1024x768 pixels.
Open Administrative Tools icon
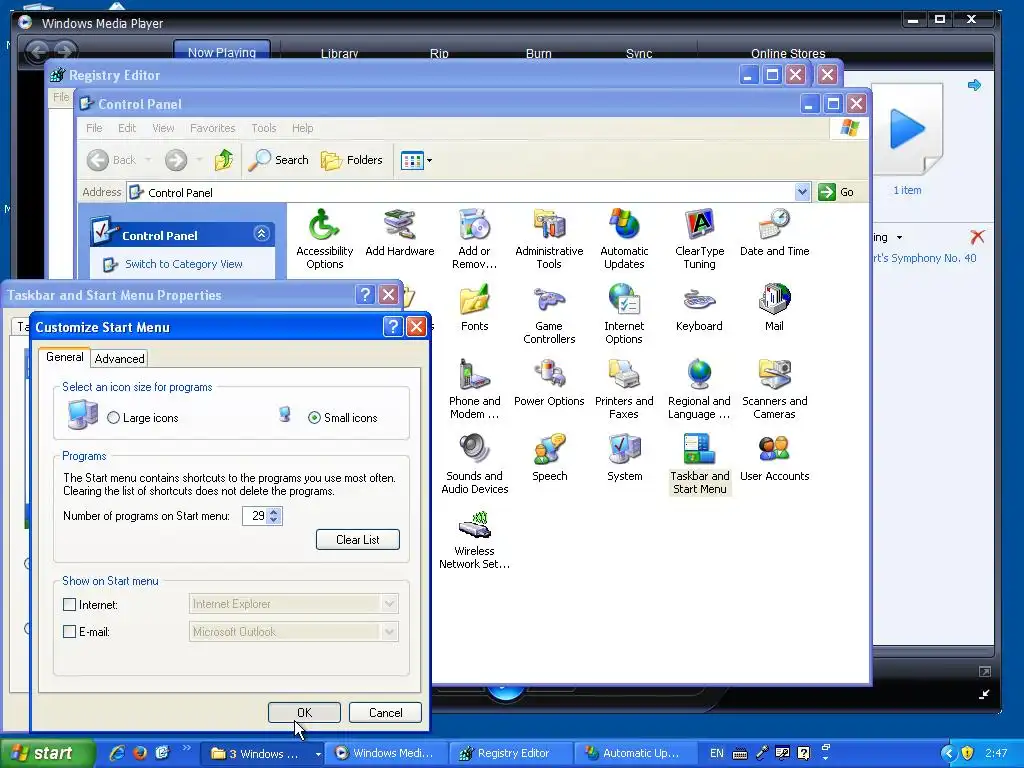pos(549,239)
